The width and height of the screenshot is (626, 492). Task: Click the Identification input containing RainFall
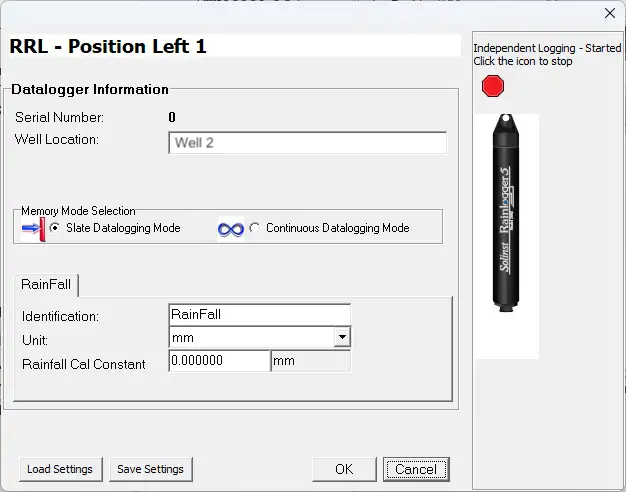coord(260,314)
